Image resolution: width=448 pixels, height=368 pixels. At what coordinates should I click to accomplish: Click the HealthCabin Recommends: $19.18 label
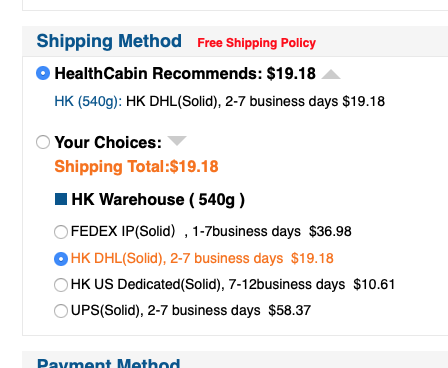[185, 73]
